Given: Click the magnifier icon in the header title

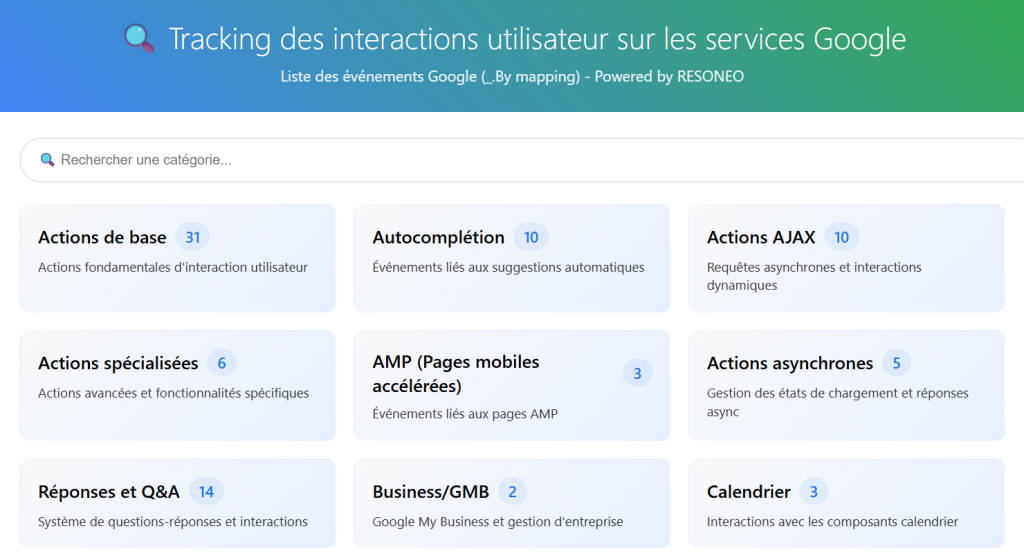Looking at the screenshot, I should pyautogui.click(x=139, y=39).
